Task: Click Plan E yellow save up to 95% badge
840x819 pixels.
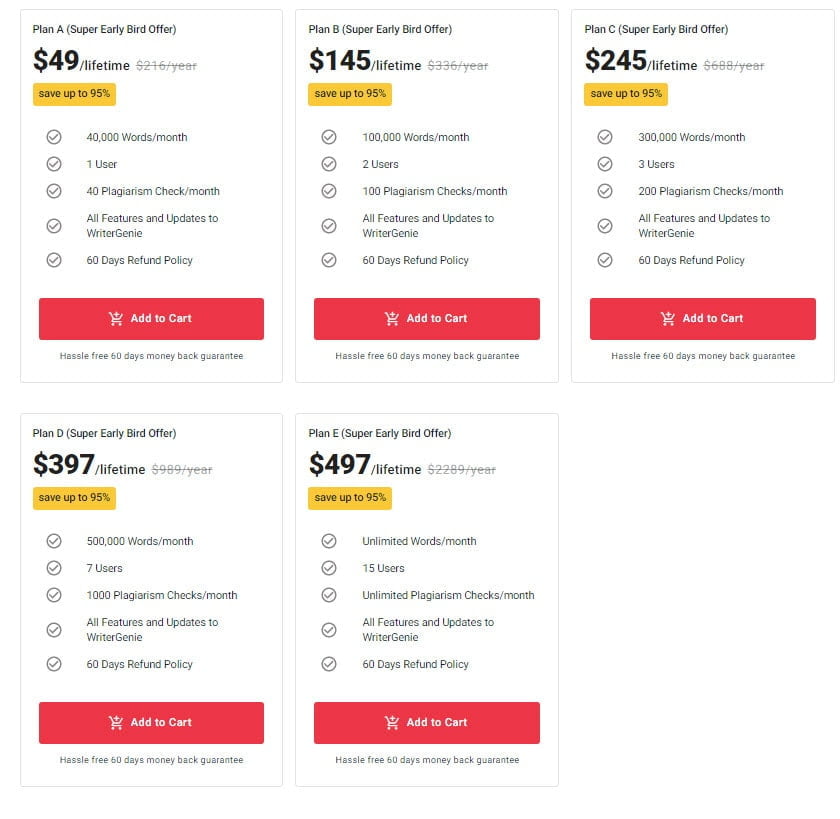Action: [350, 498]
